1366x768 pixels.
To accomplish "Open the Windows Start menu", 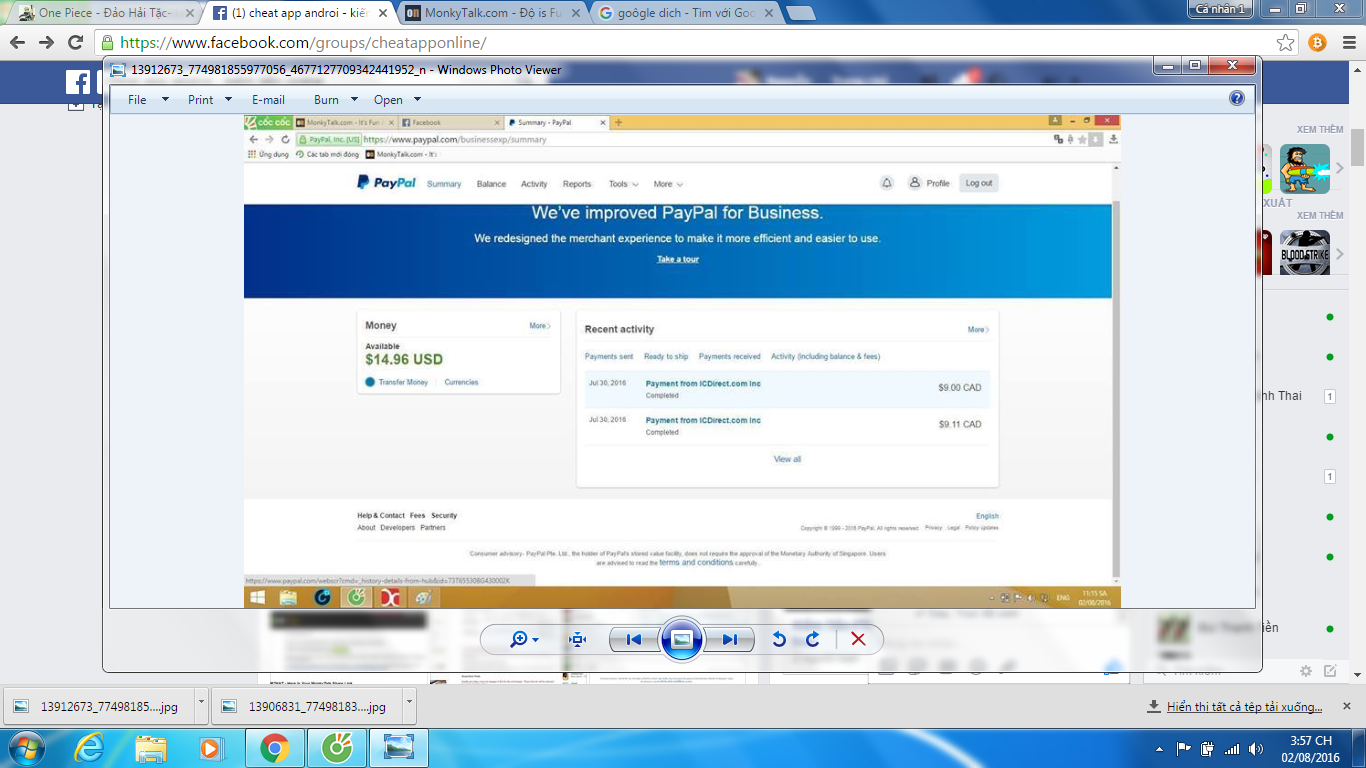I will click(25, 748).
